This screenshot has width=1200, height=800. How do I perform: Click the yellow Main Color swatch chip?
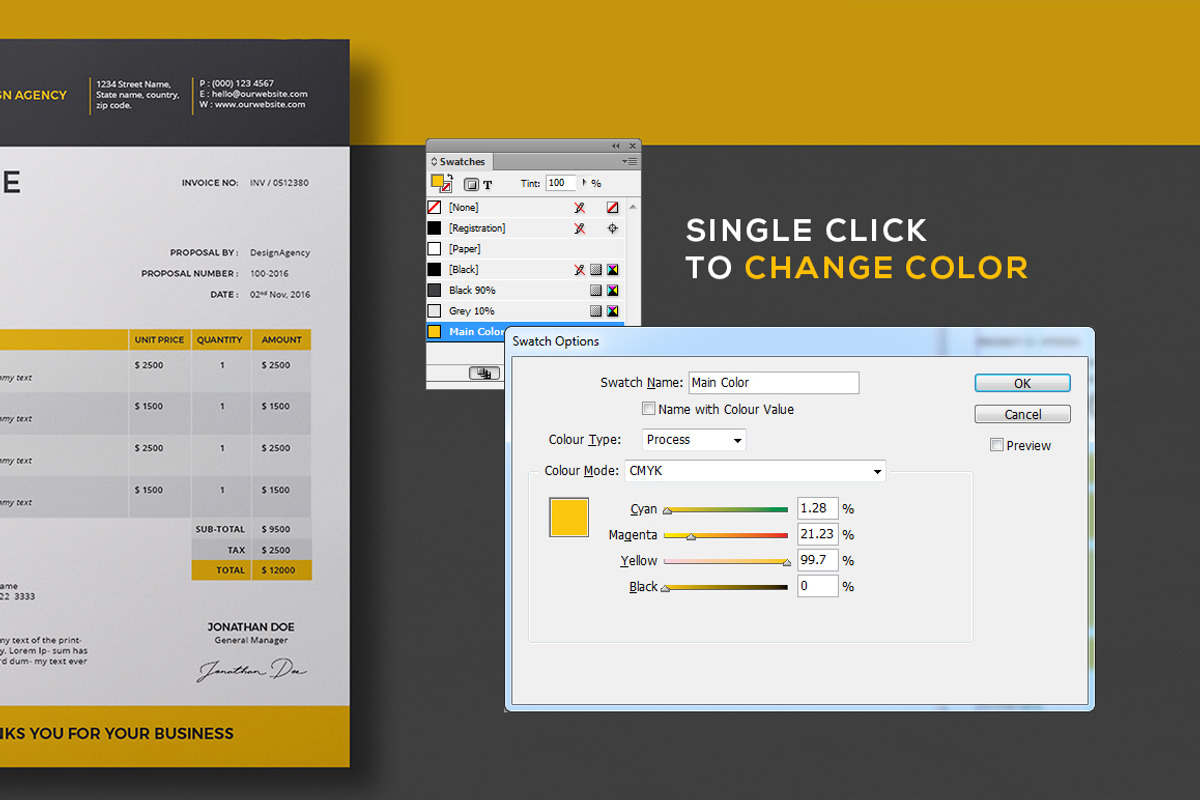point(434,331)
